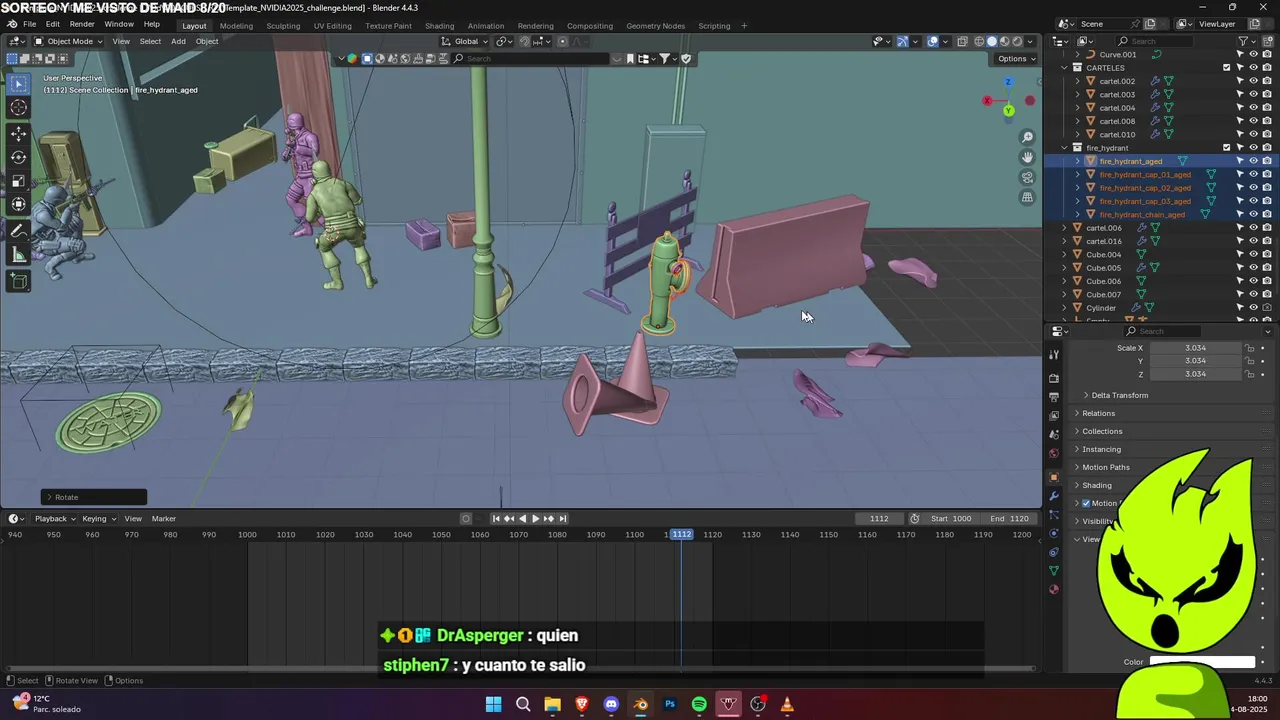Toggle the Motion blur checkbox in properties

tap(1086, 503)
